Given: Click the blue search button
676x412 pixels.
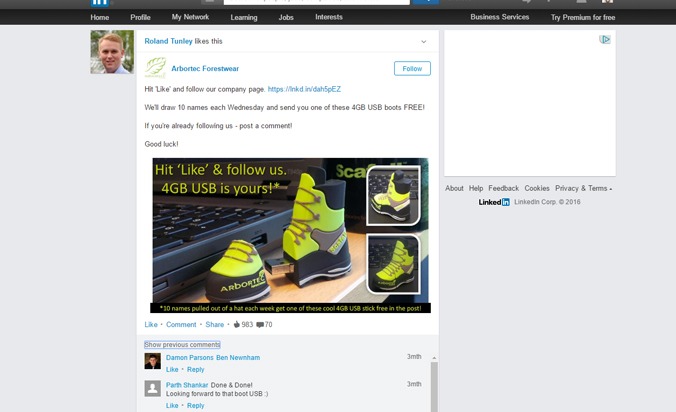Looking at the screenshot, I should 426,2.
